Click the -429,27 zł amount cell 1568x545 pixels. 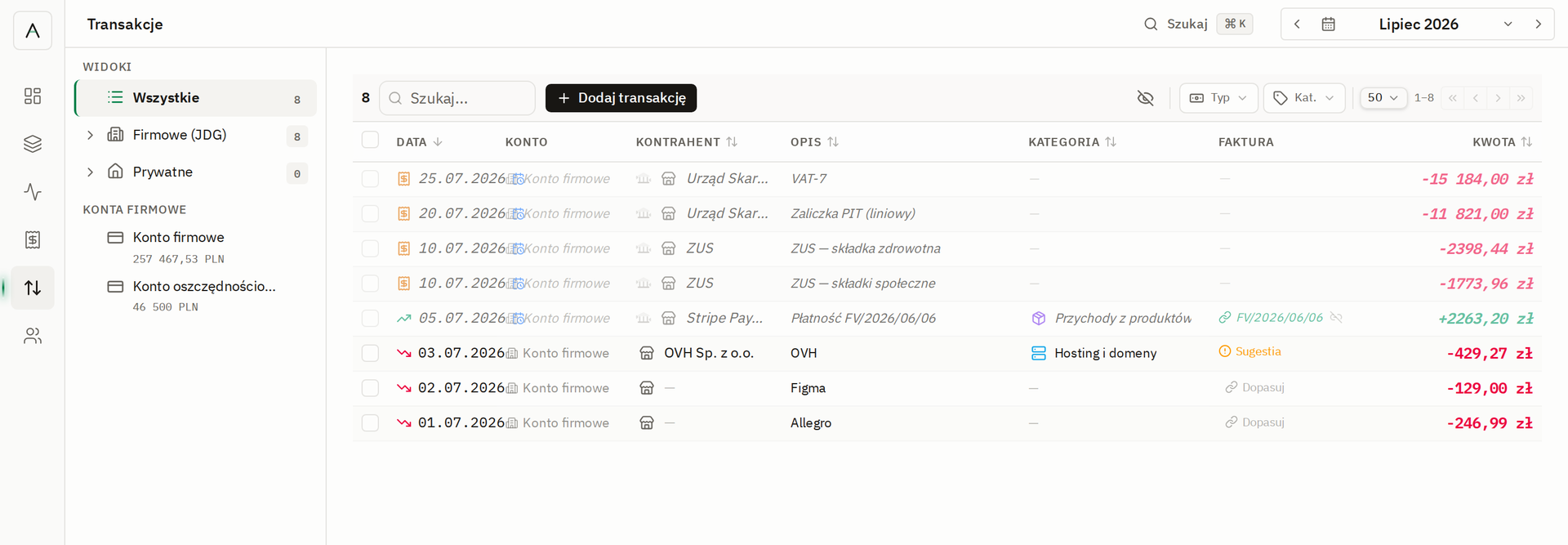point(1490,354)
